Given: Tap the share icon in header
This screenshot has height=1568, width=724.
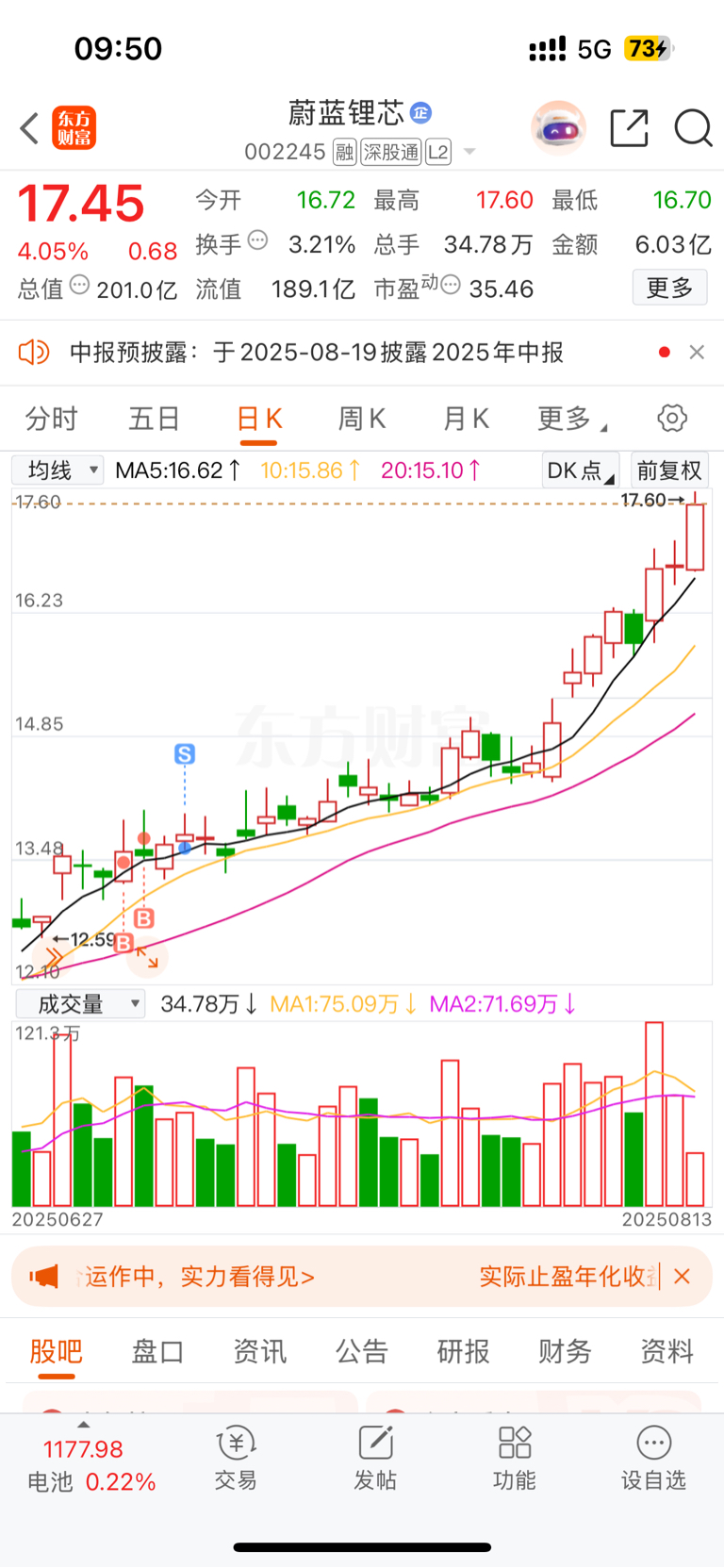Looking at the screenshot, I should coord(630,127).
